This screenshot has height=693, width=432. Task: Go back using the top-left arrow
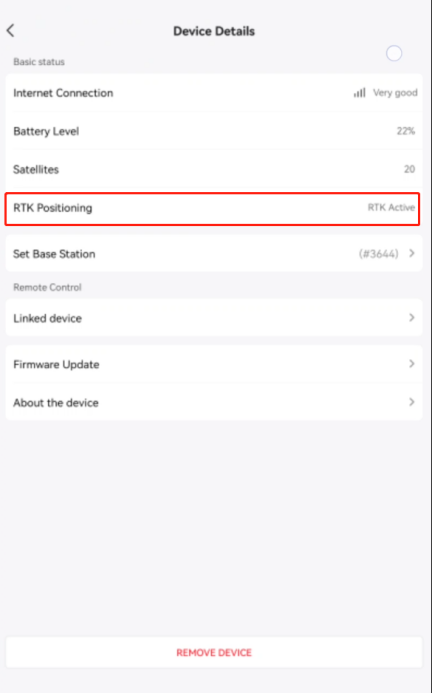11,30
